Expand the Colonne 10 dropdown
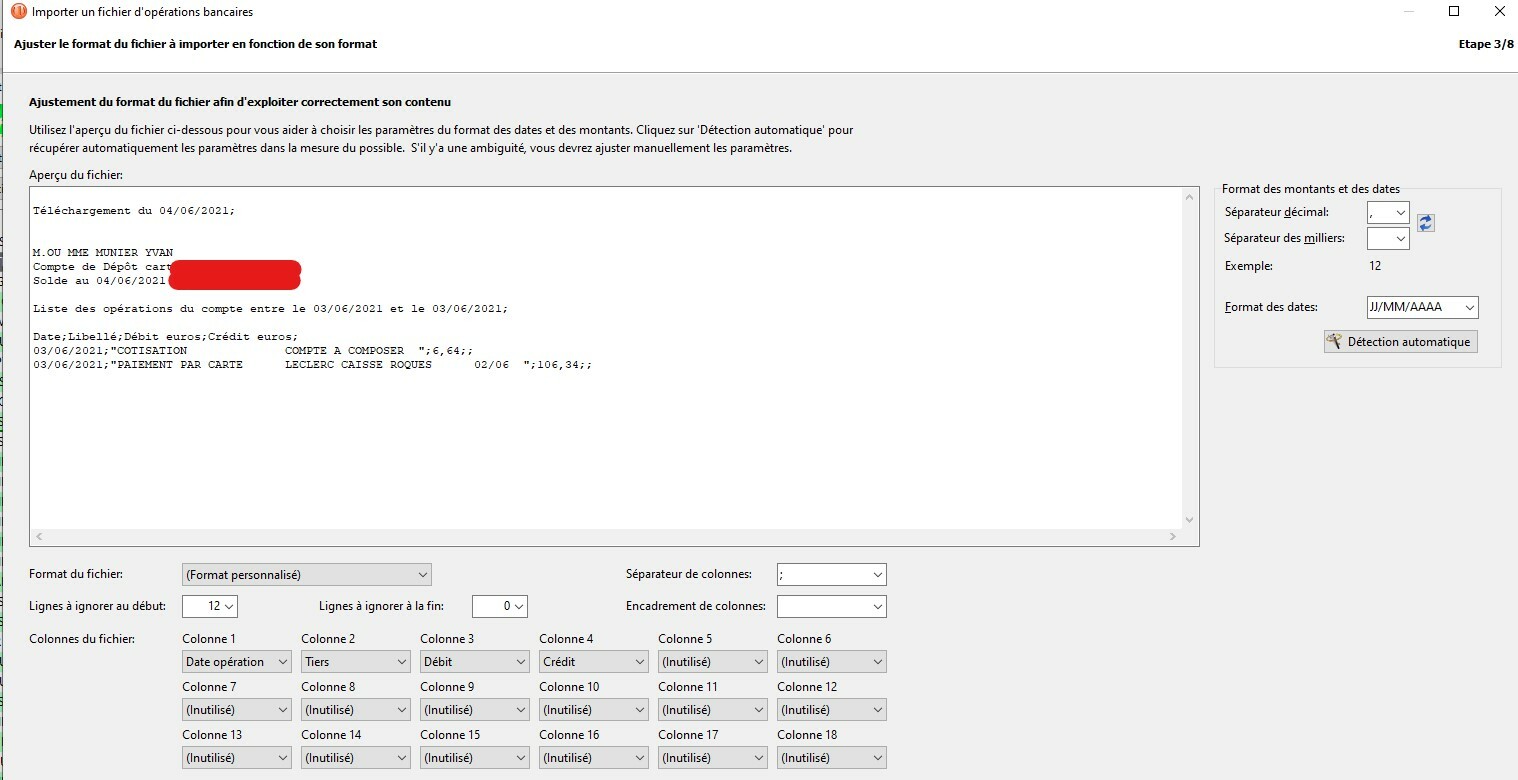The image size is (1518, 780). click(x=594, y=710)
